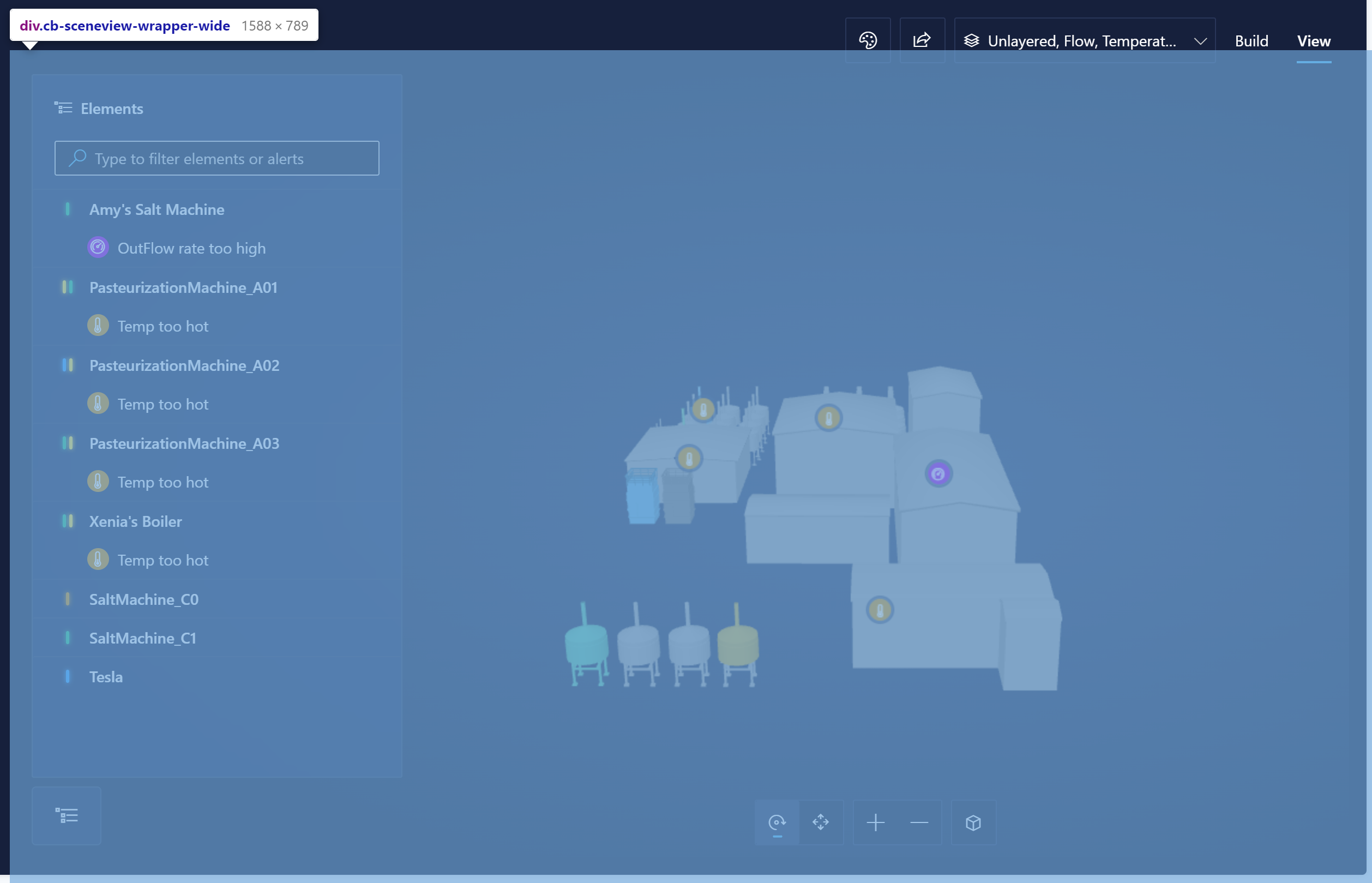Toggle the status indicator beside Amy's Salt Machine

click(x=68, y=209)
